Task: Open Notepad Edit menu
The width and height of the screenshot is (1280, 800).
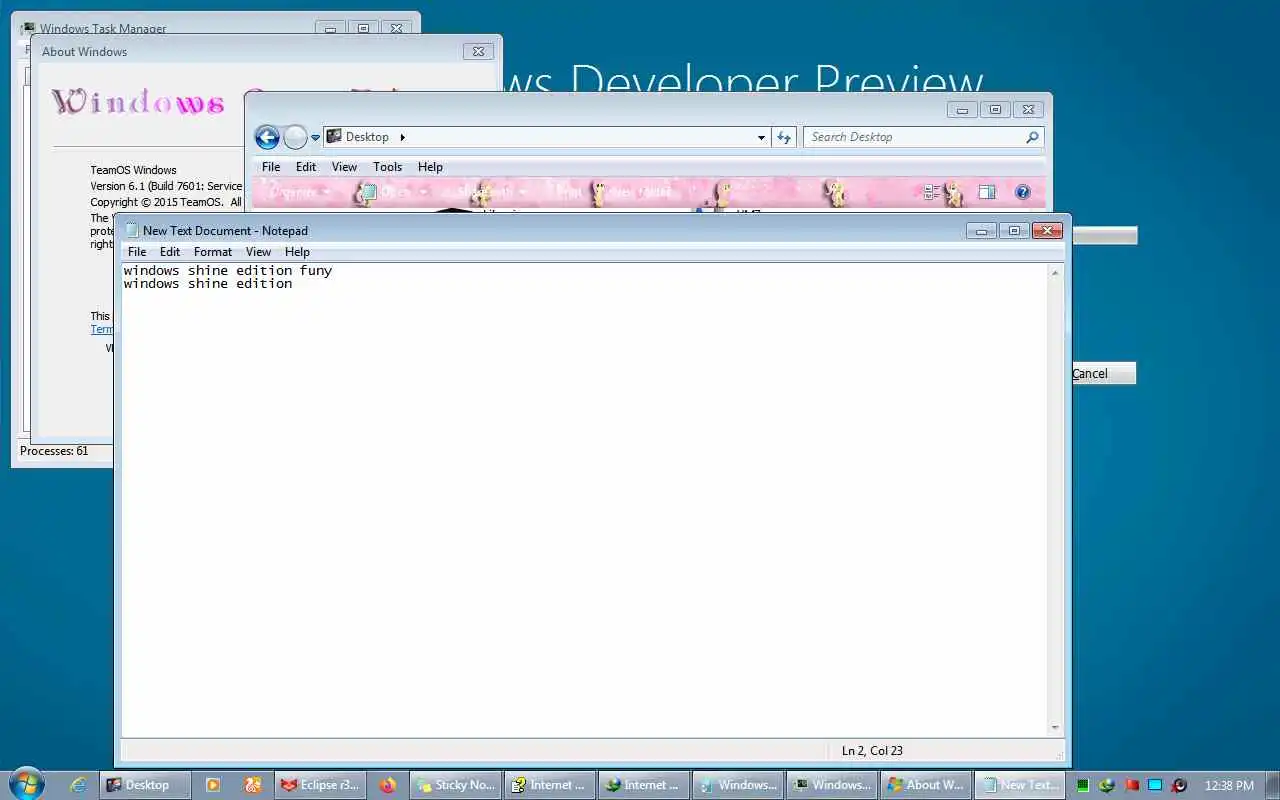Action: [x=170, y=252]
